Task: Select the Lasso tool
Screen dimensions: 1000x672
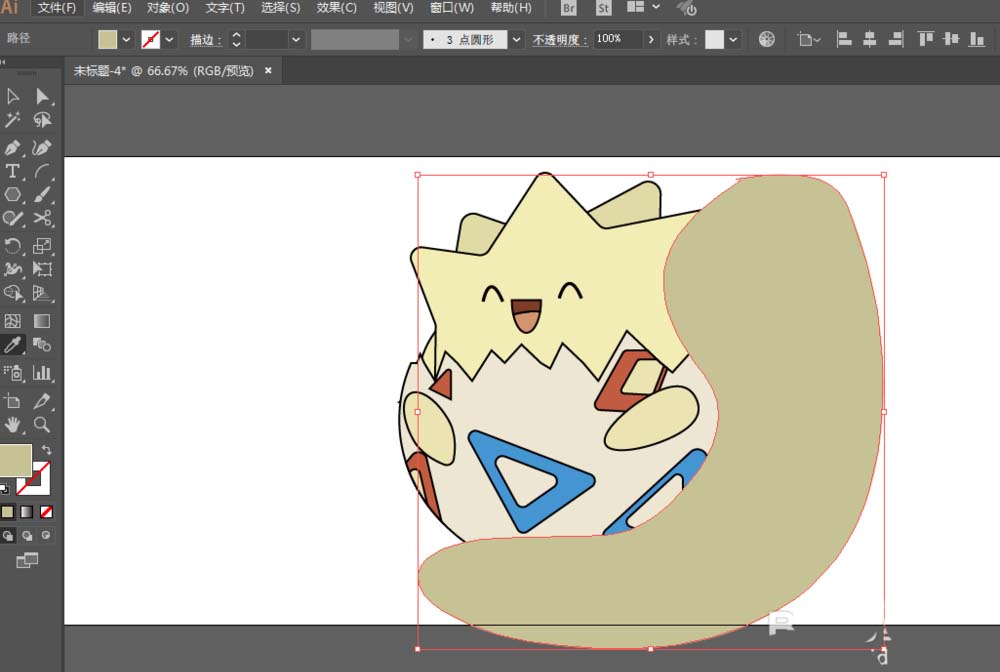Action: pos(42,120)
